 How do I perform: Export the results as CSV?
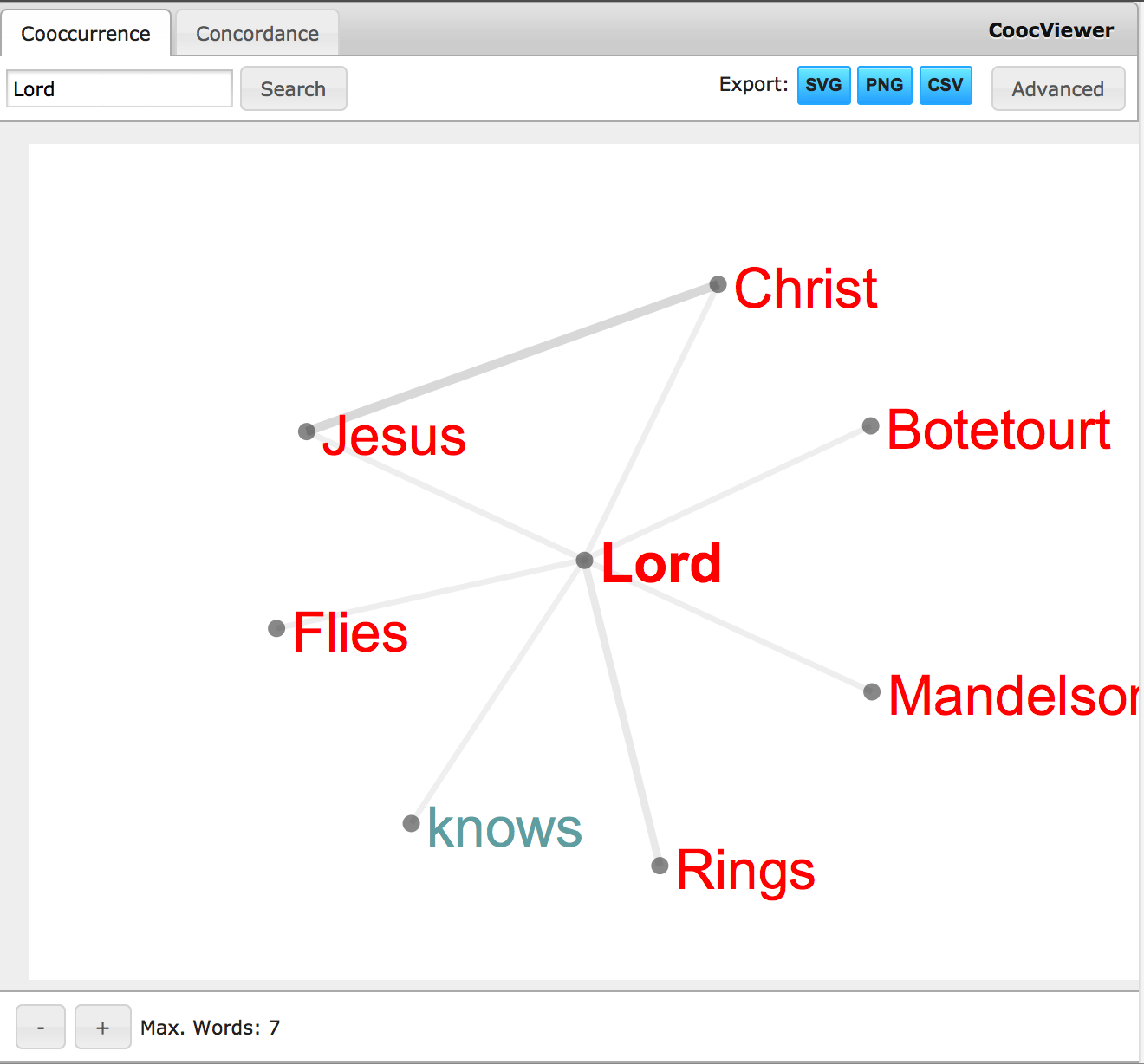click(x=945, y=85)
